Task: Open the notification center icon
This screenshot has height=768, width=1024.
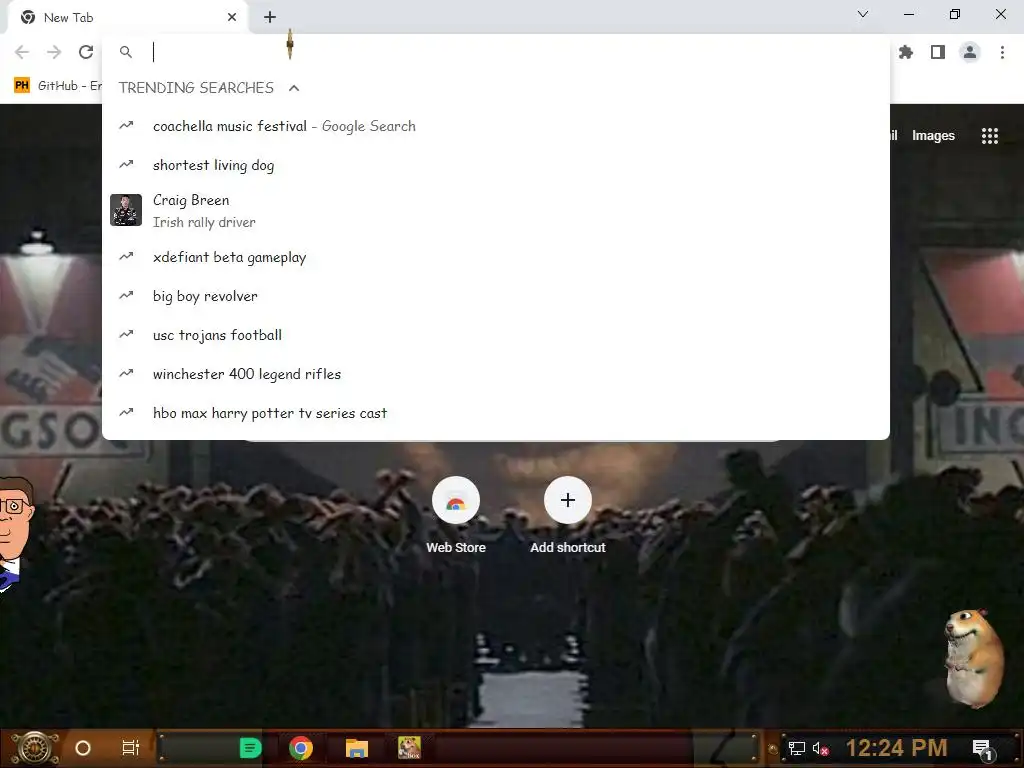Action: (x=982, y=749)
